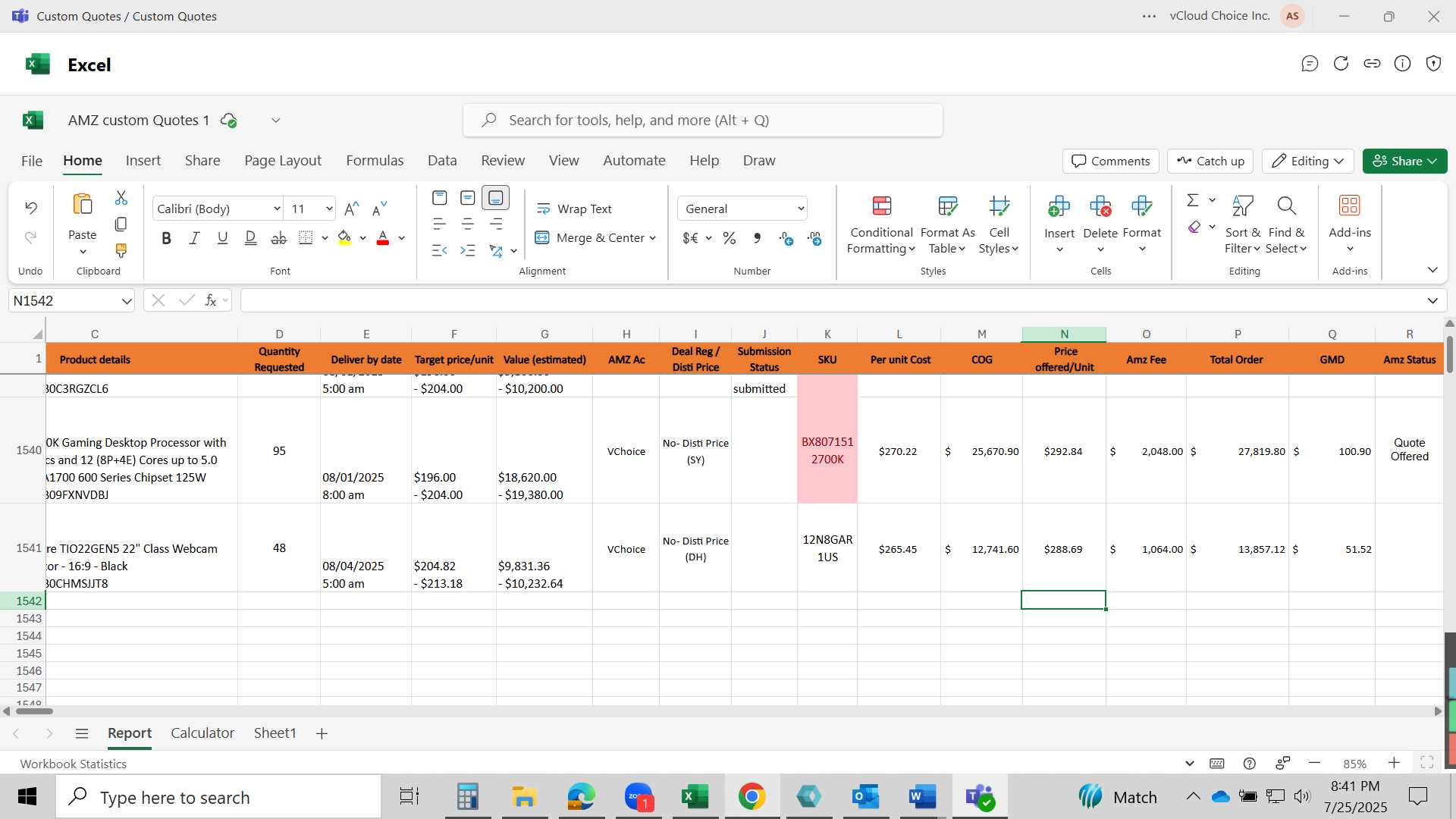Select the Format Painter icon
1456x819 pixels.
coord(121,250)
